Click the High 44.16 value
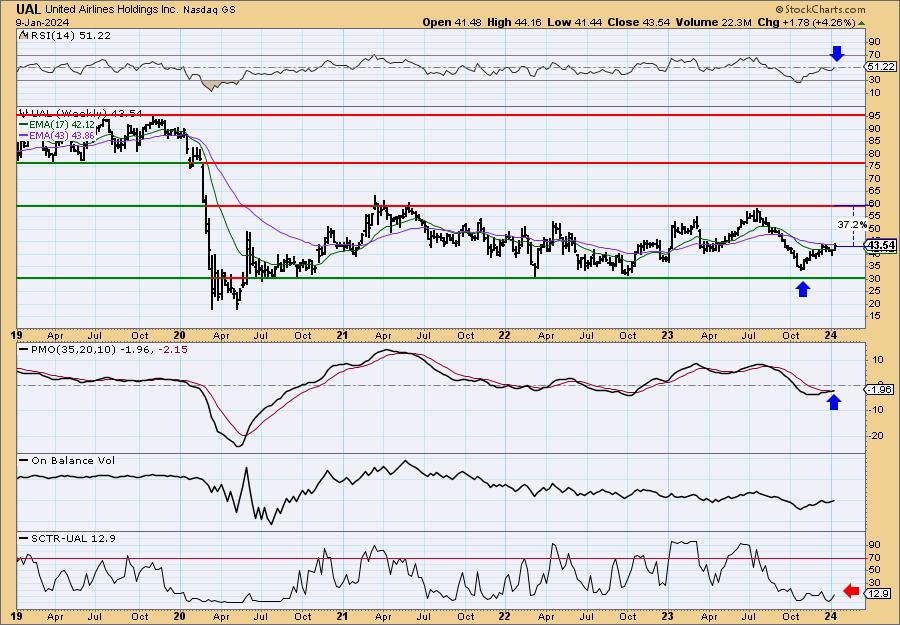The height and width of the screenshot is (625, 900). 514,22
